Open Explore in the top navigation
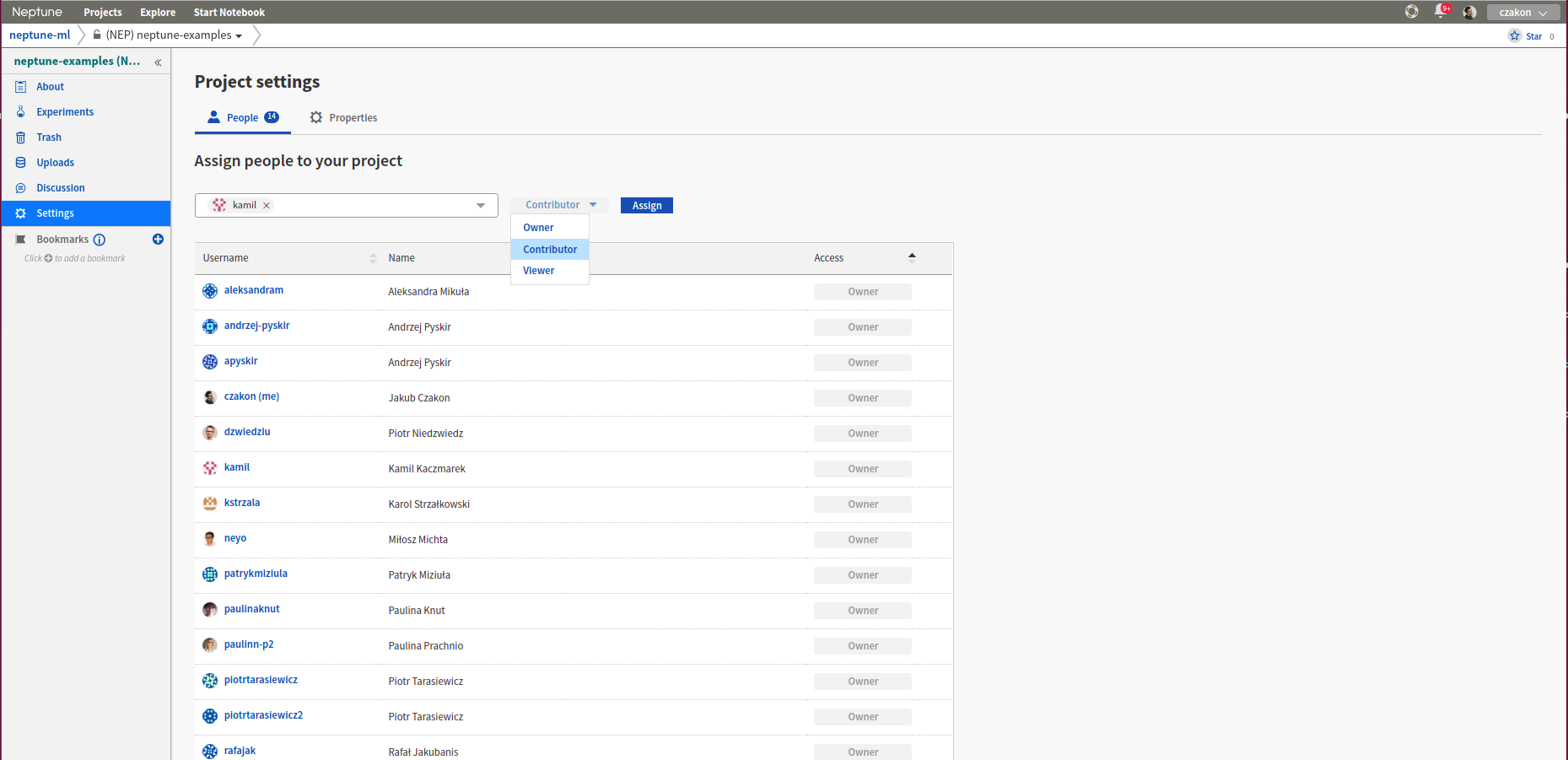This screenshot has height=760, width=1568. tap(158, 13)
